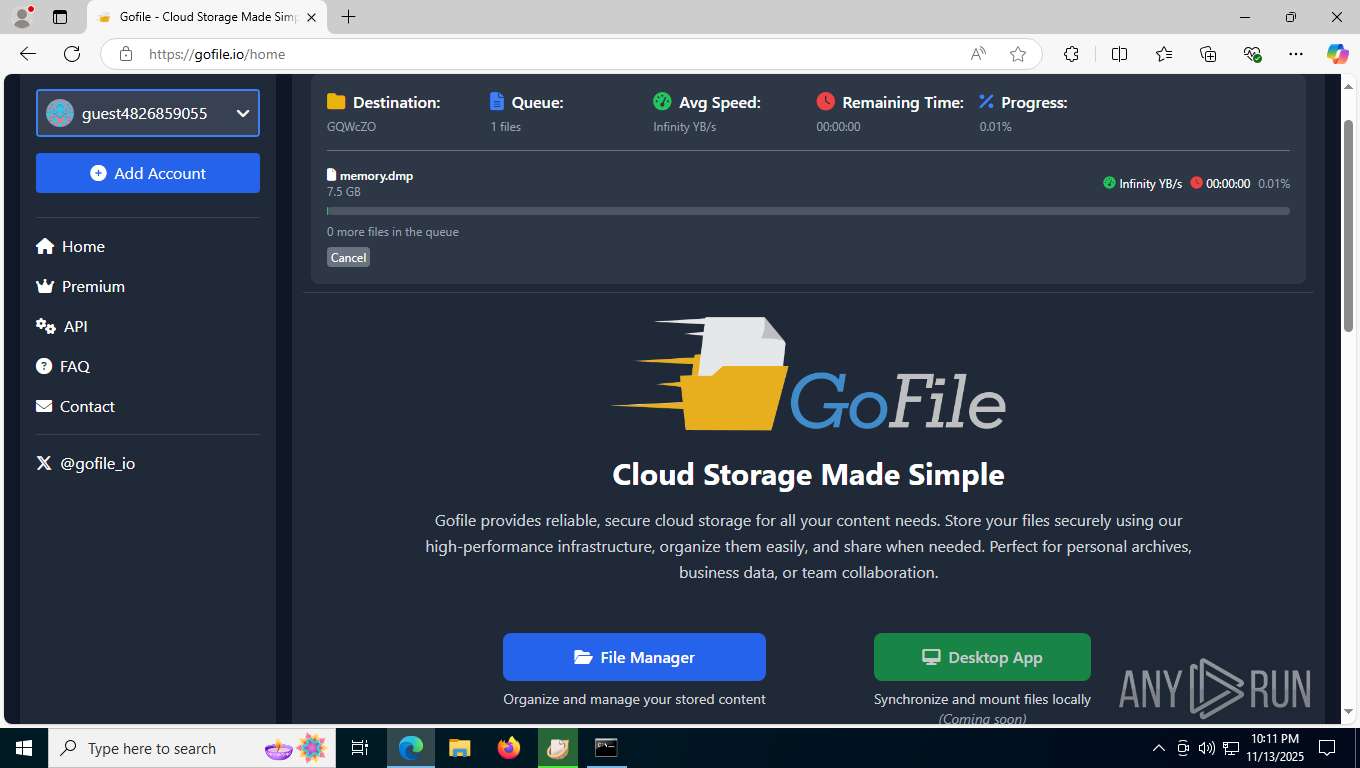1360x768 pixels.
Task: Click the yellow Destination folder icon
Action: pyautogui.click(x=336, y=101)
